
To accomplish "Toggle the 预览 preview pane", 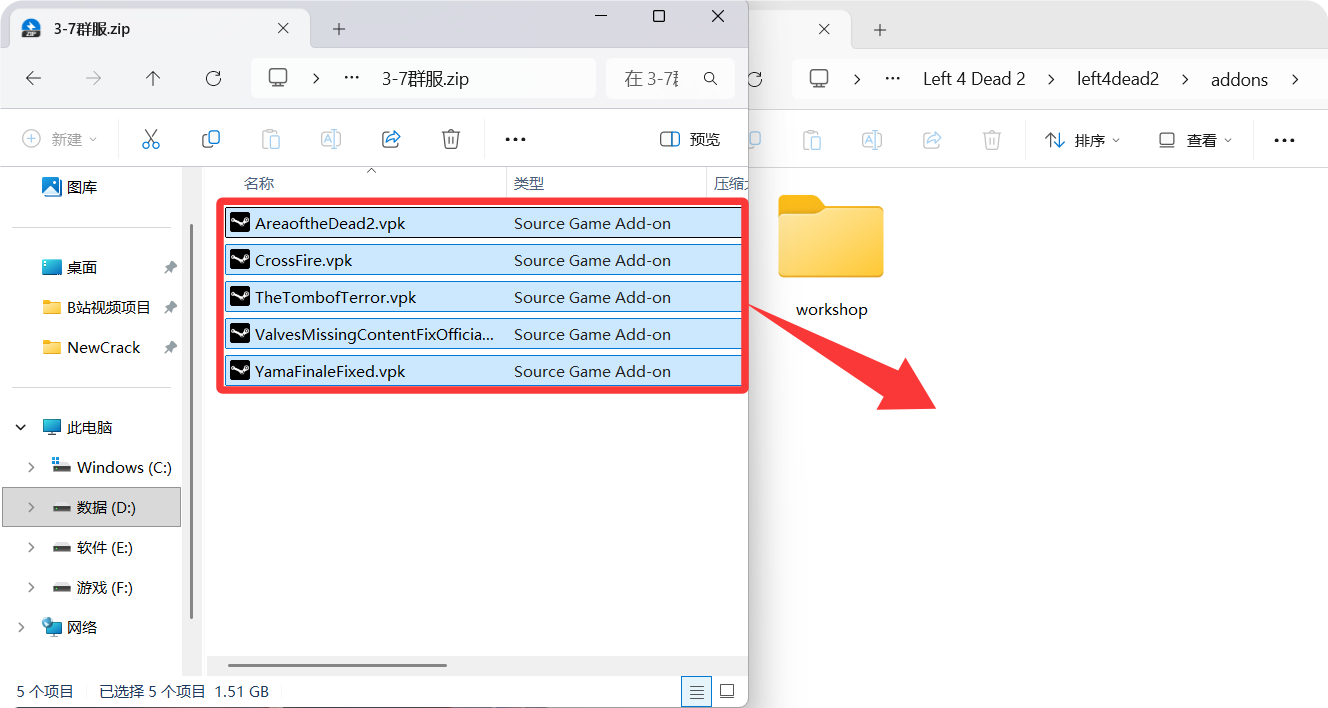I will pos(690,139).
